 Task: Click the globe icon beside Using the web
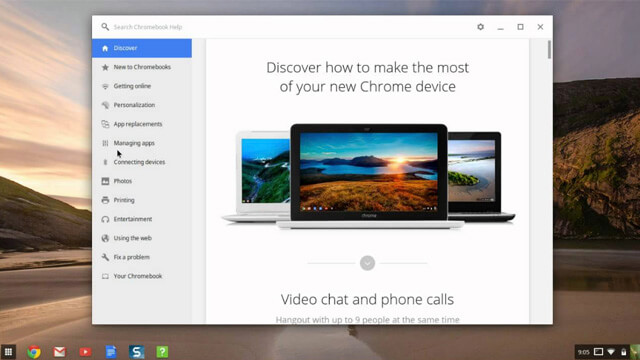pyautogui.click(x=105, y=238)
